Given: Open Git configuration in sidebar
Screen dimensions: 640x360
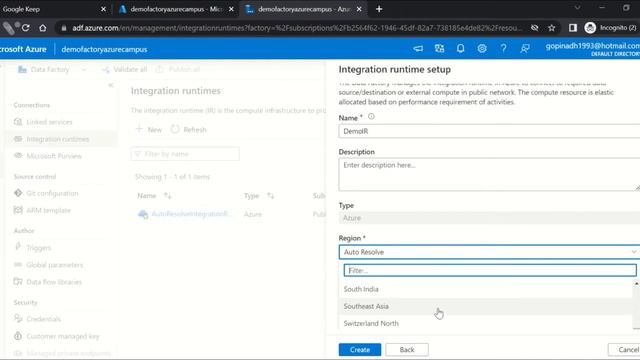Looking at the screenshot, I should point(52,193).
